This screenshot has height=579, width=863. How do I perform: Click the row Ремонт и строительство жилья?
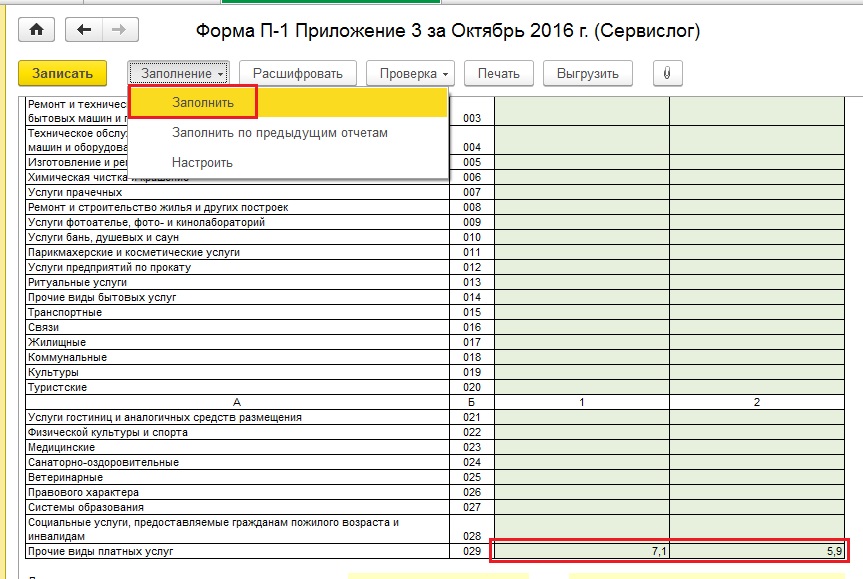tap(237, 207)
